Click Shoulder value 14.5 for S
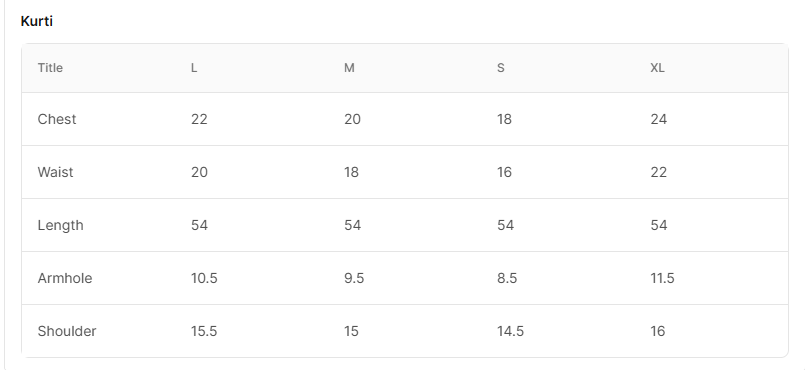 510,331
